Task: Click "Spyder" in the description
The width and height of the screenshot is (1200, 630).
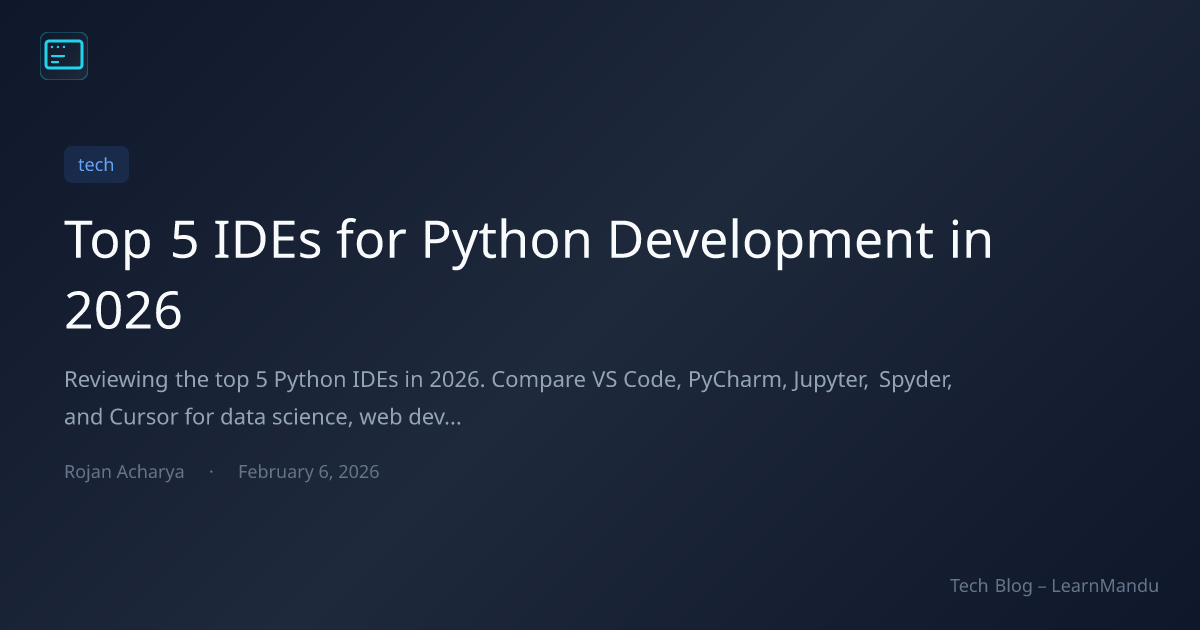Action: (x=914, y=381)
